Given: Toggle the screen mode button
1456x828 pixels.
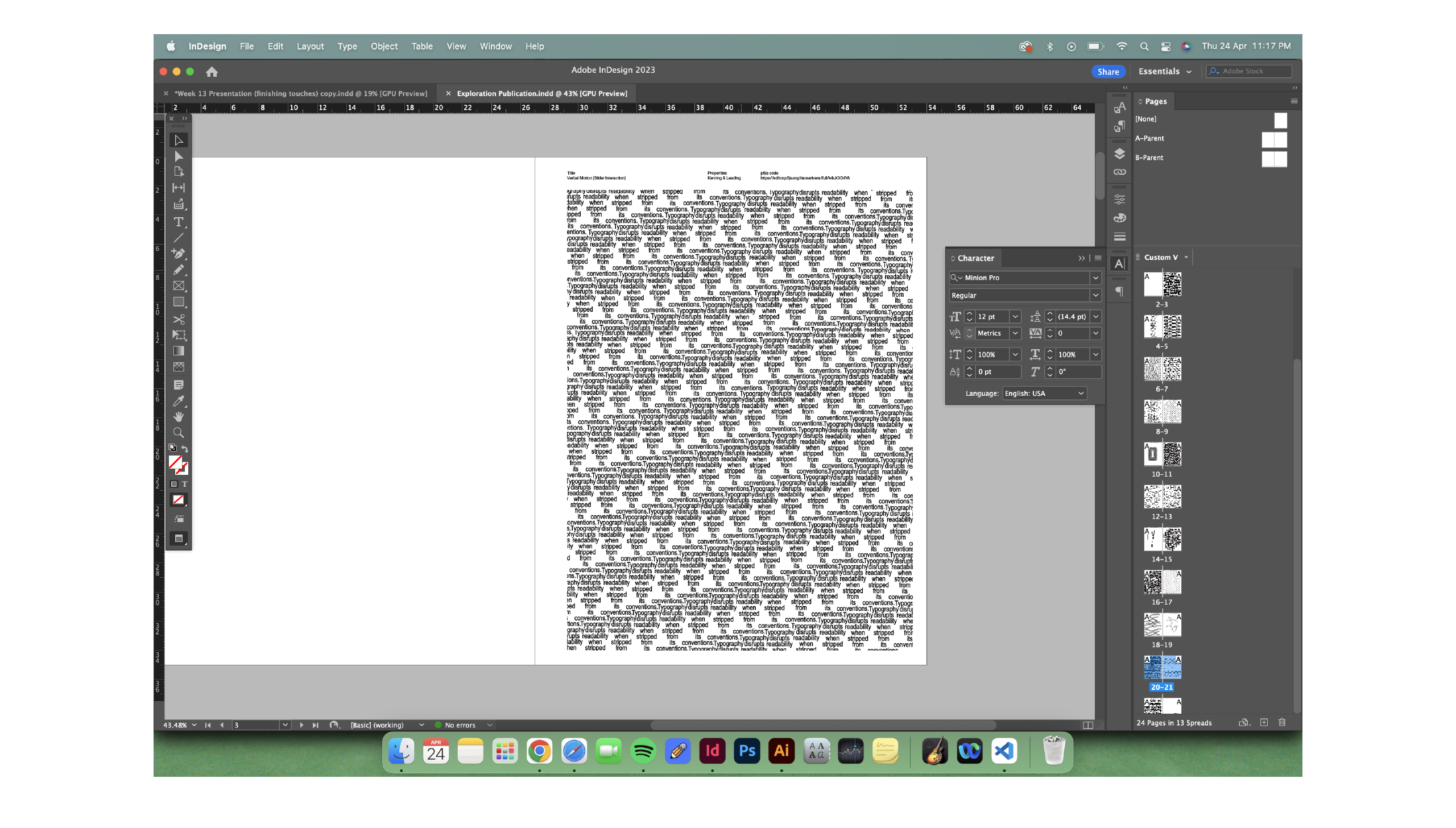Looking at the screenshot, I should (x=179, y=539).
